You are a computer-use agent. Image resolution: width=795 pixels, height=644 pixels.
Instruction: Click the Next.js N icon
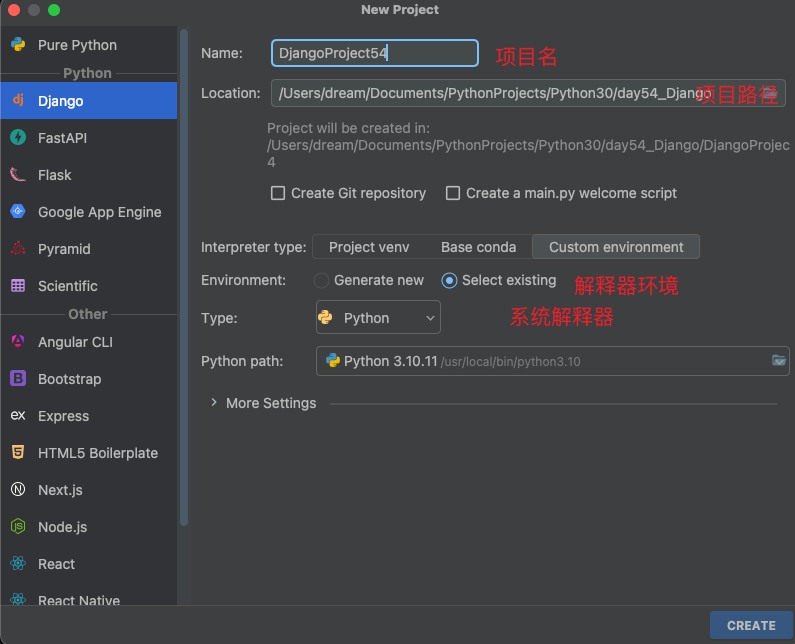(x=18, y=489)
